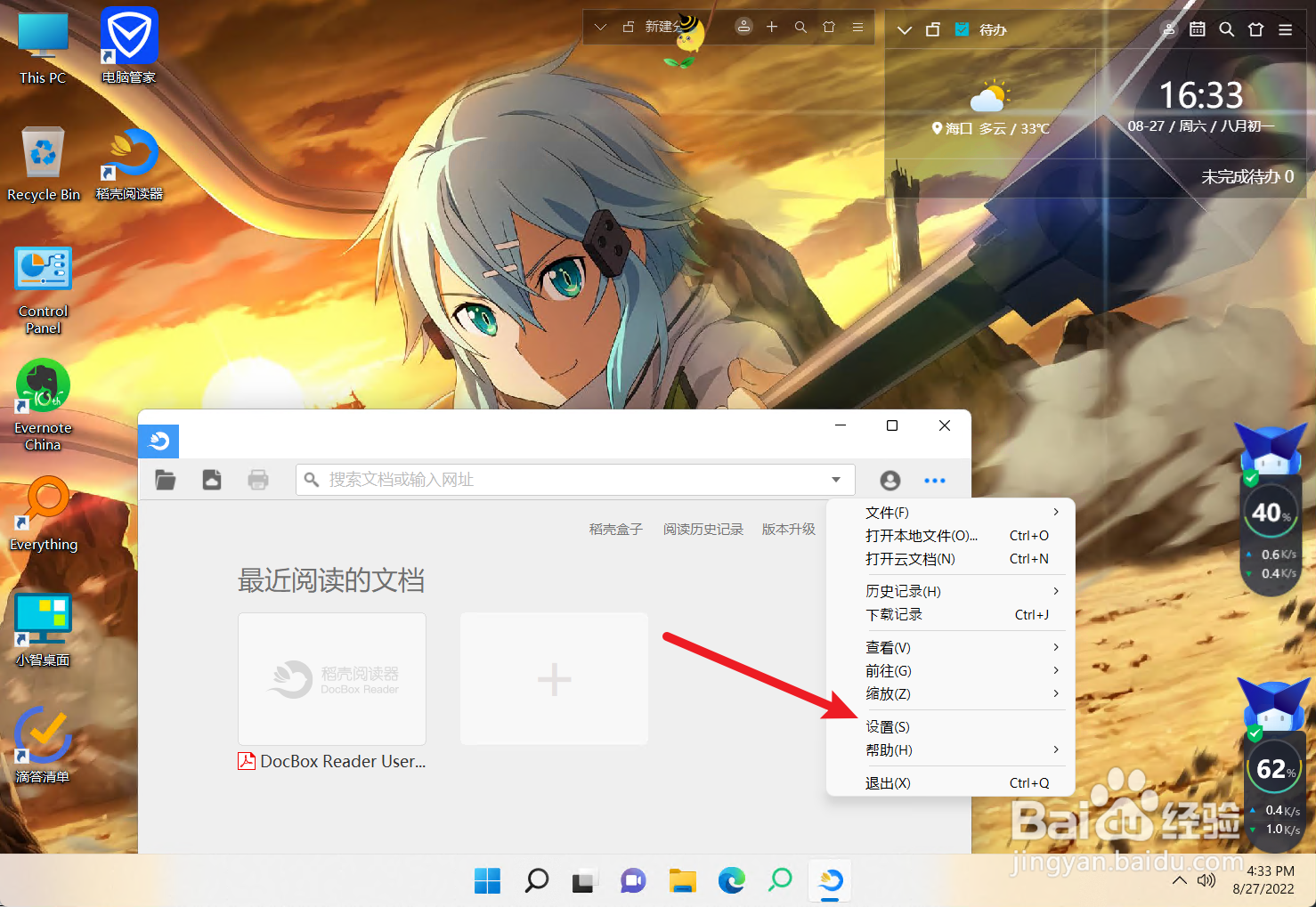Open 阅读历史记录 link

point(703,530)
